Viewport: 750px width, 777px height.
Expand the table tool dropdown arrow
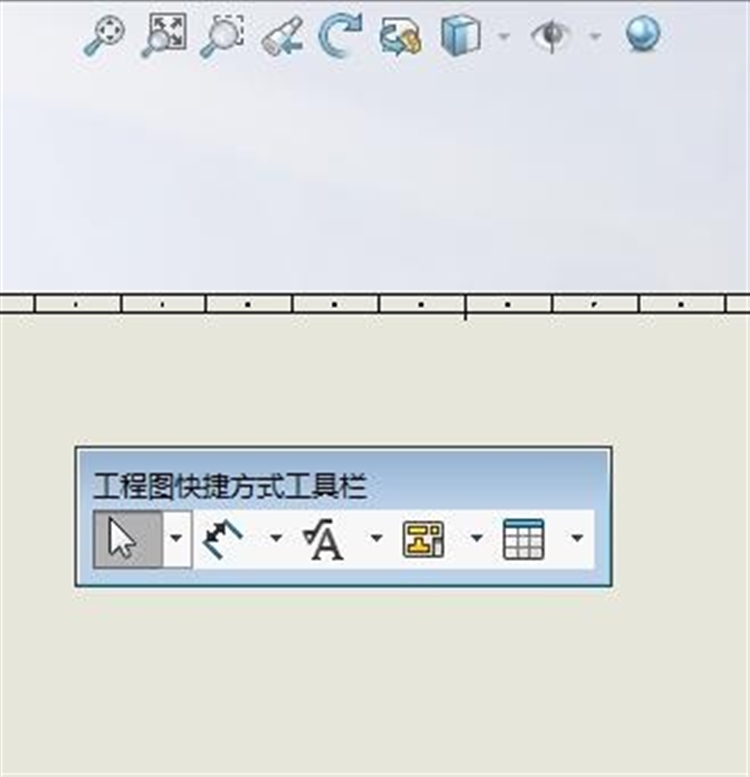577,538
